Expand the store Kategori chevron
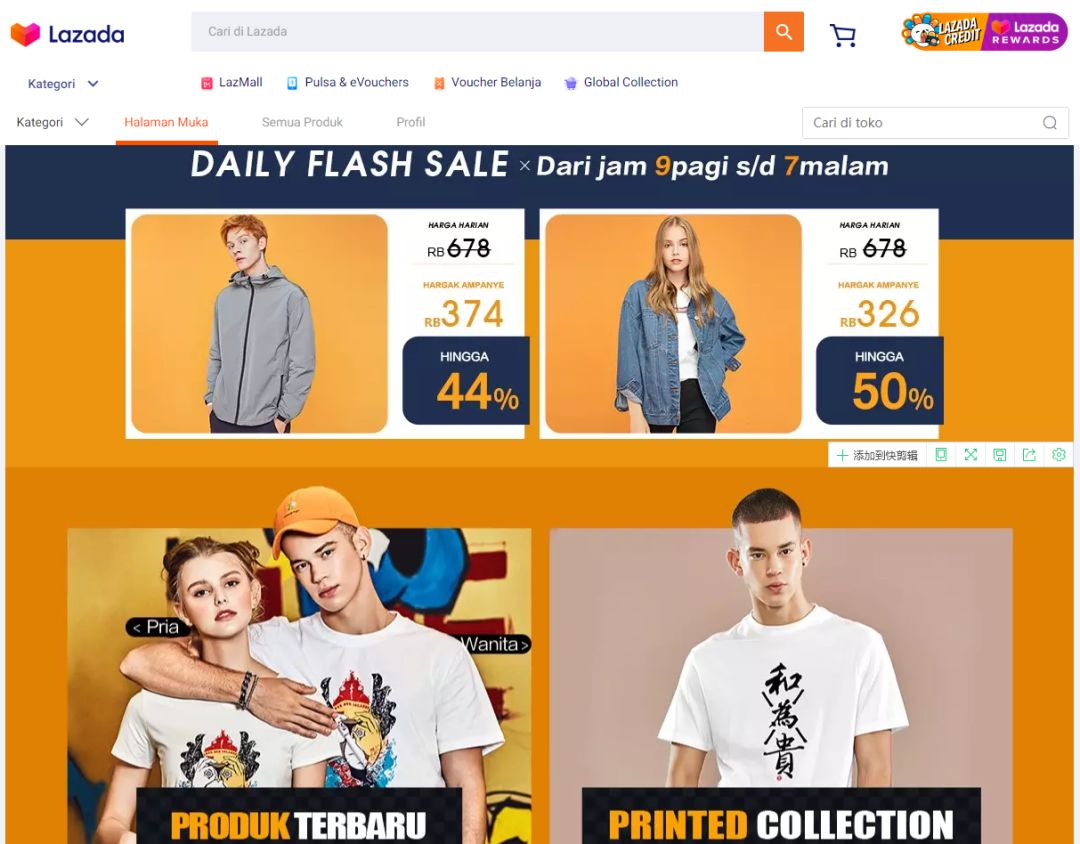 point(81,122)
